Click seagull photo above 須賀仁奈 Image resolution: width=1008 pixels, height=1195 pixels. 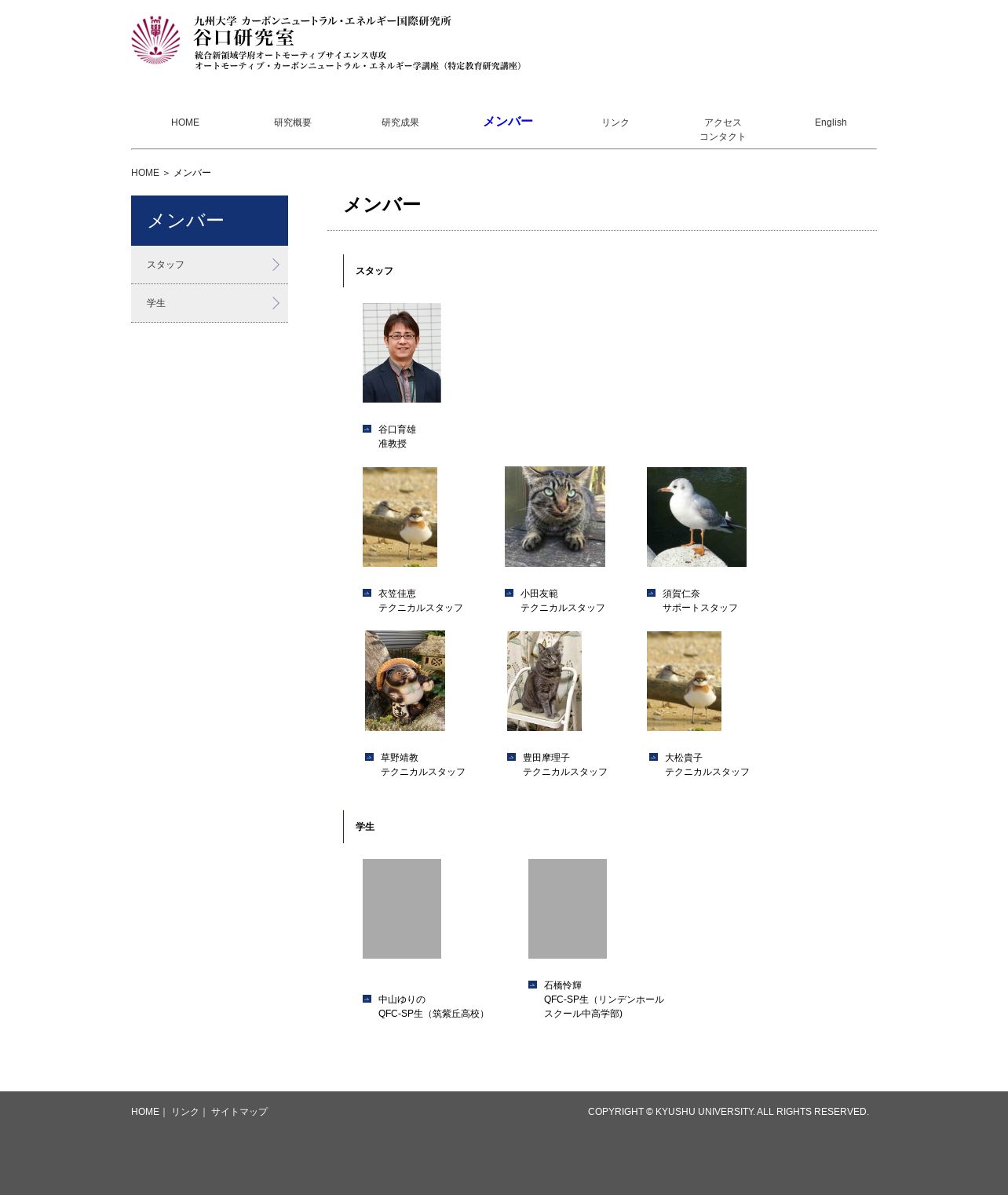click(x=696, y=517)
